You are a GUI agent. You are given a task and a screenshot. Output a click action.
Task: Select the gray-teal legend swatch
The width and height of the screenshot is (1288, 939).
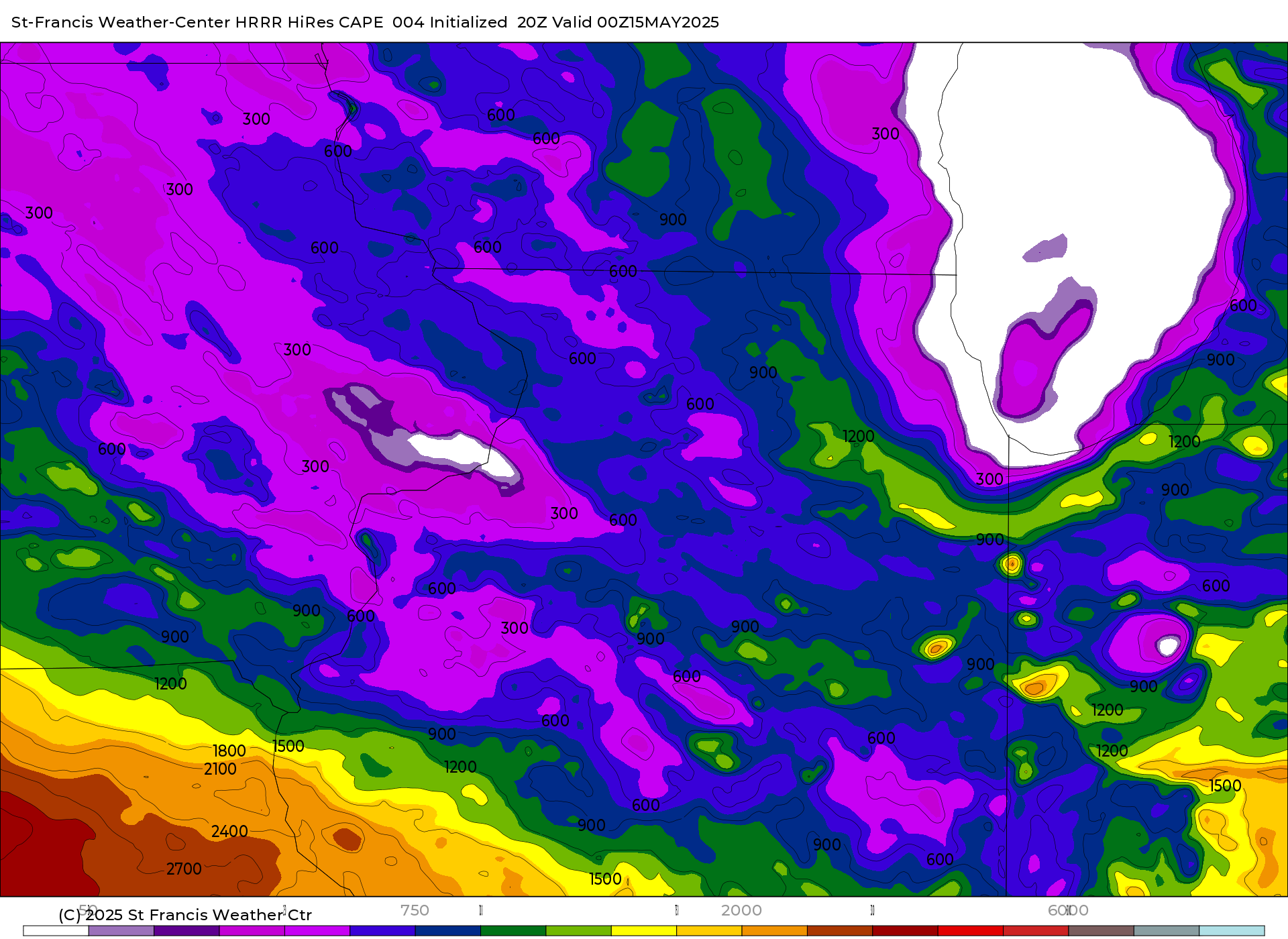1167,931
